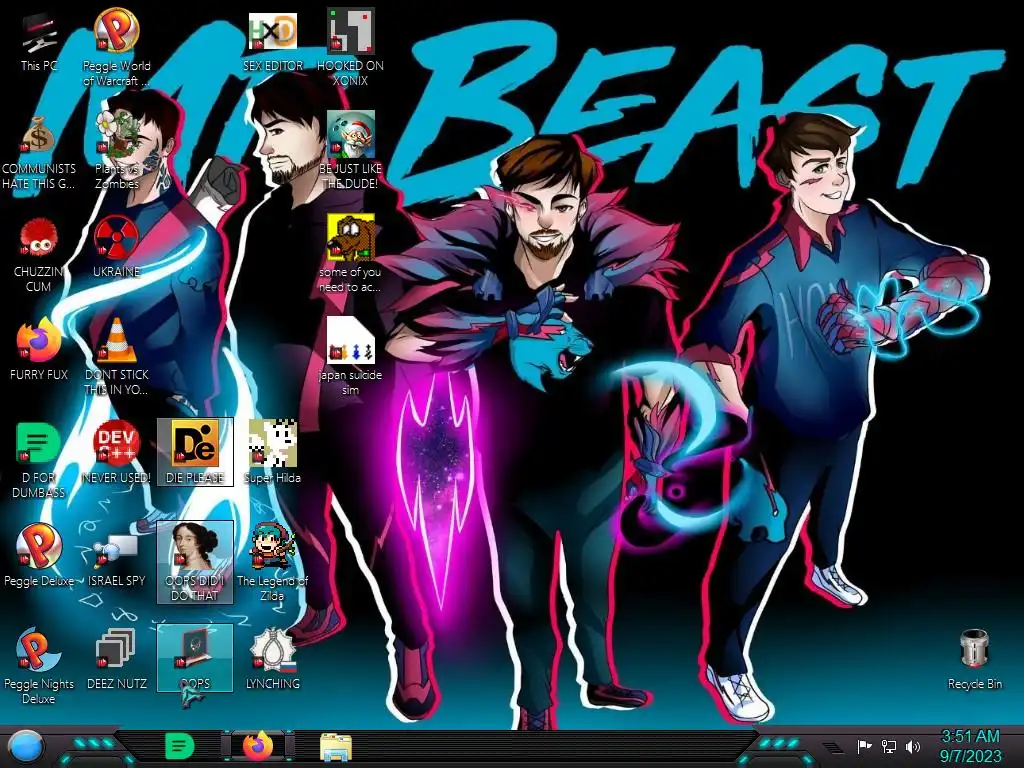Switch to Firefox in the taskbar
1024x768 pixels.
click(258, 746)
